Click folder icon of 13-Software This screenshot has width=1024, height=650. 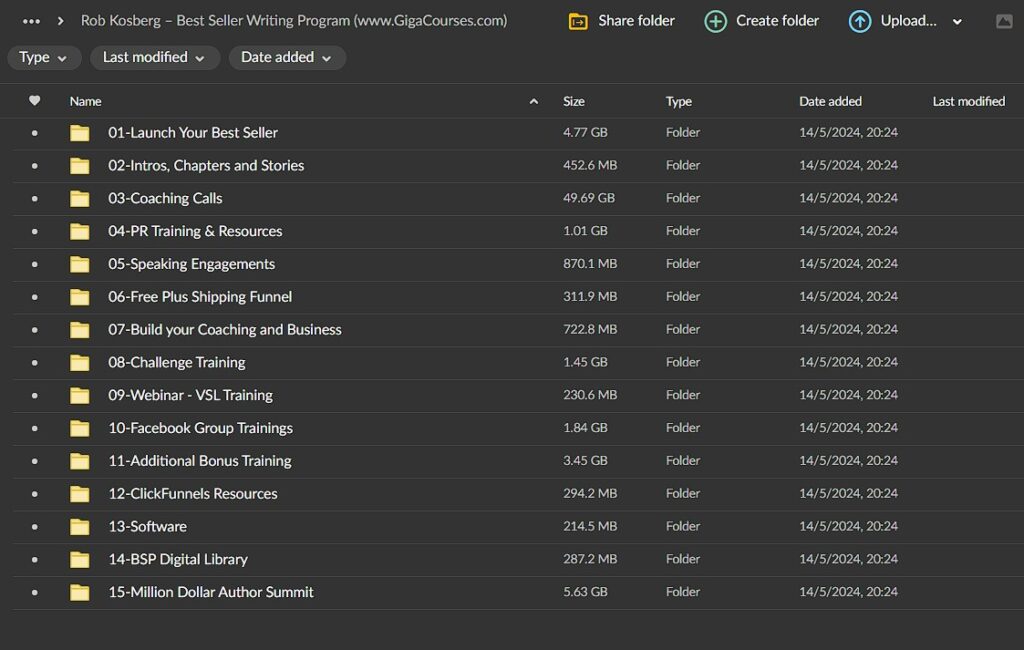point(80,526)
